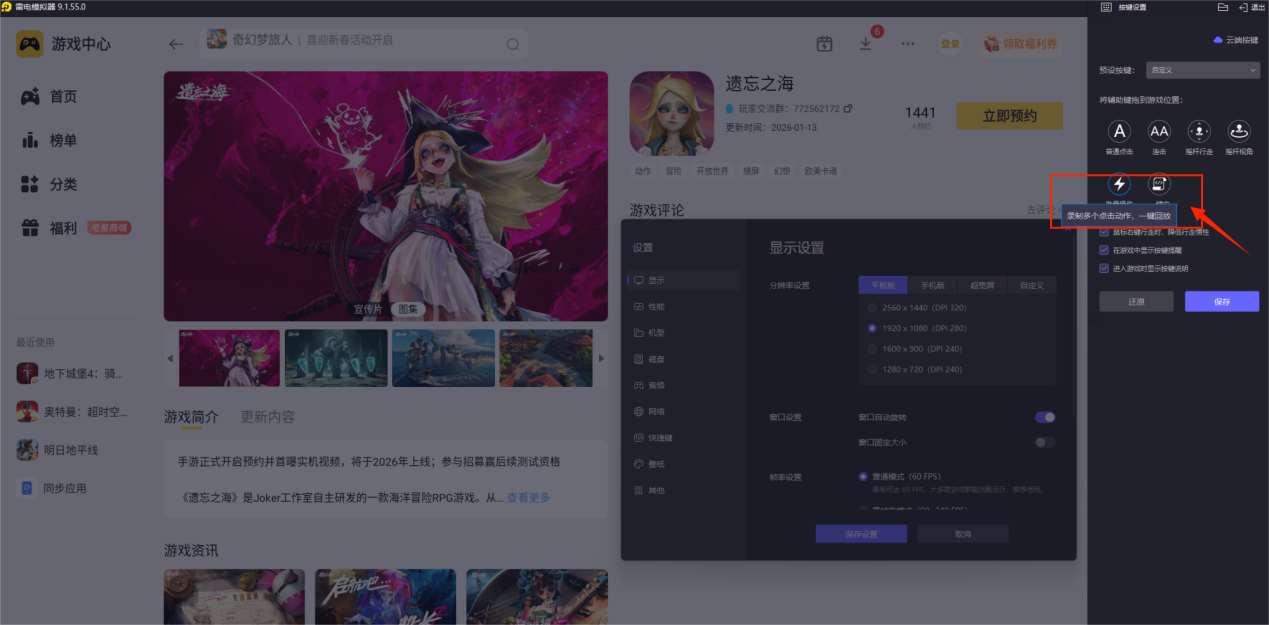The height and width of the screenshot is (625, 1269).
Task: Toggle 在游戏中显示按键提醒 checkbox
Action: [1104, 250]
